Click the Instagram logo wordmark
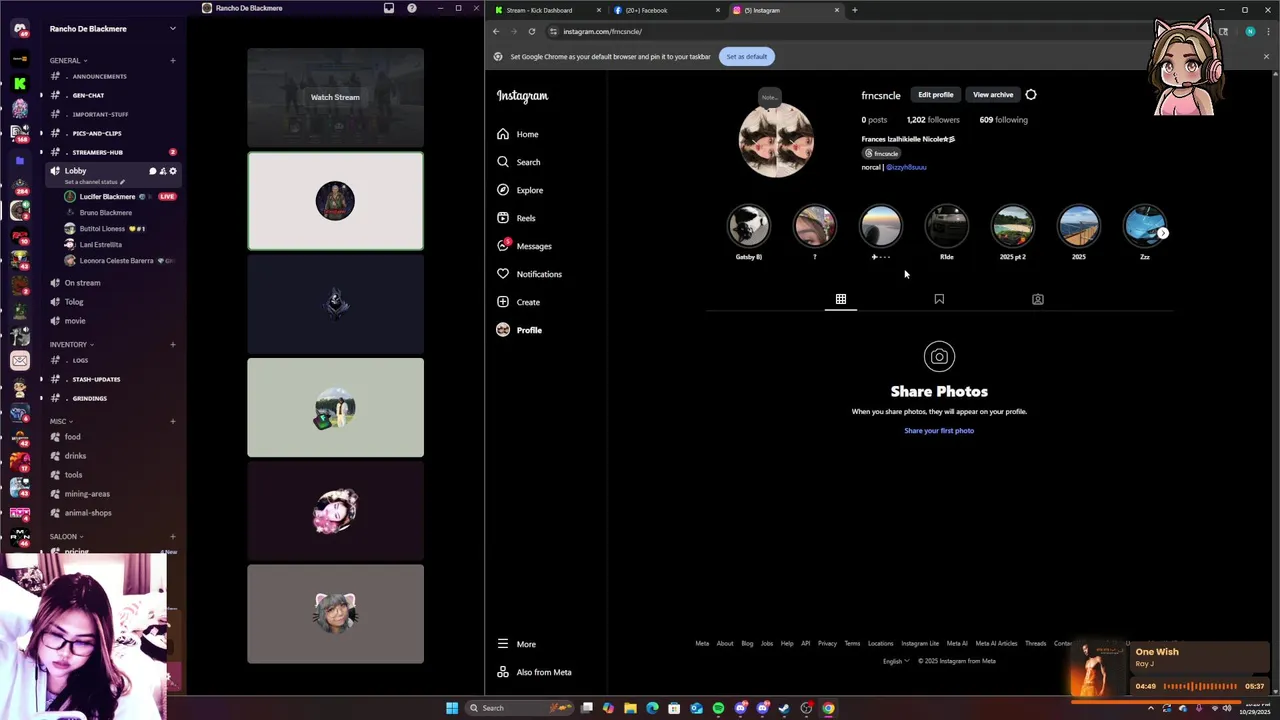Image resolution: width=1280 pixels, height=720 pixels. coord(522,96)
